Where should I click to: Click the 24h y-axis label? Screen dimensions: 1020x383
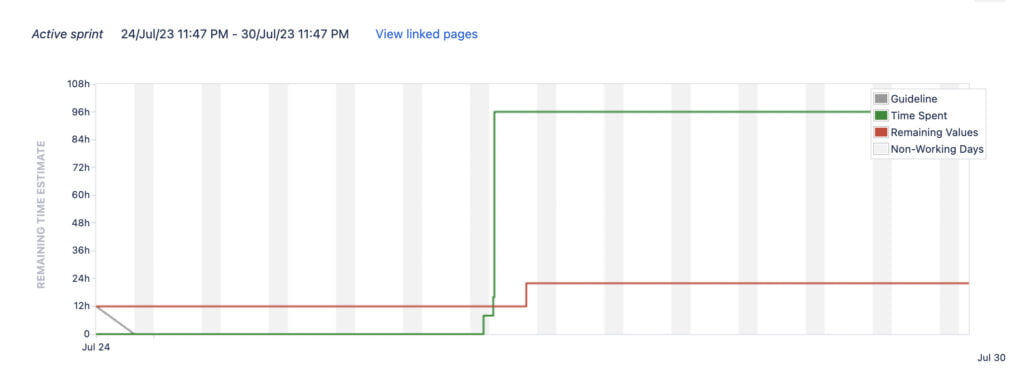pyautogui.click(x=81, y=278)
